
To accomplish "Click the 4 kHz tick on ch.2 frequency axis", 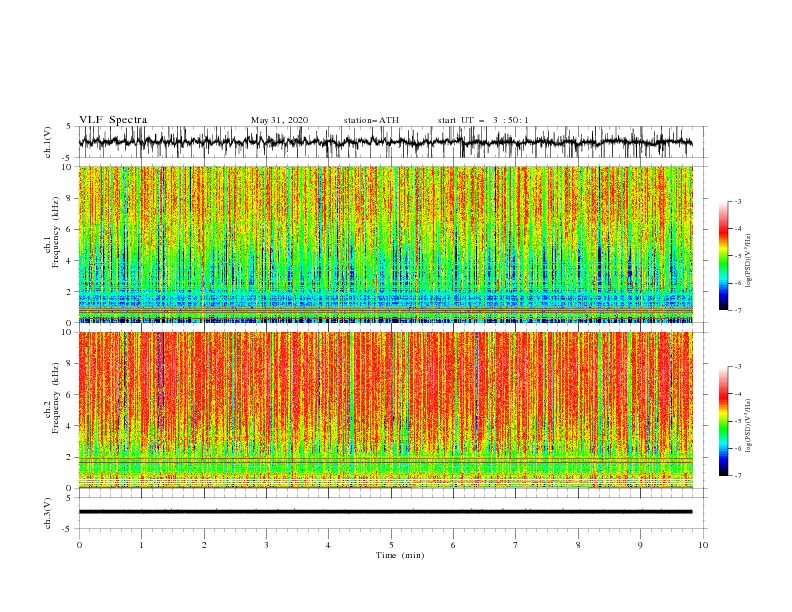I will click(x=71, y=426).
